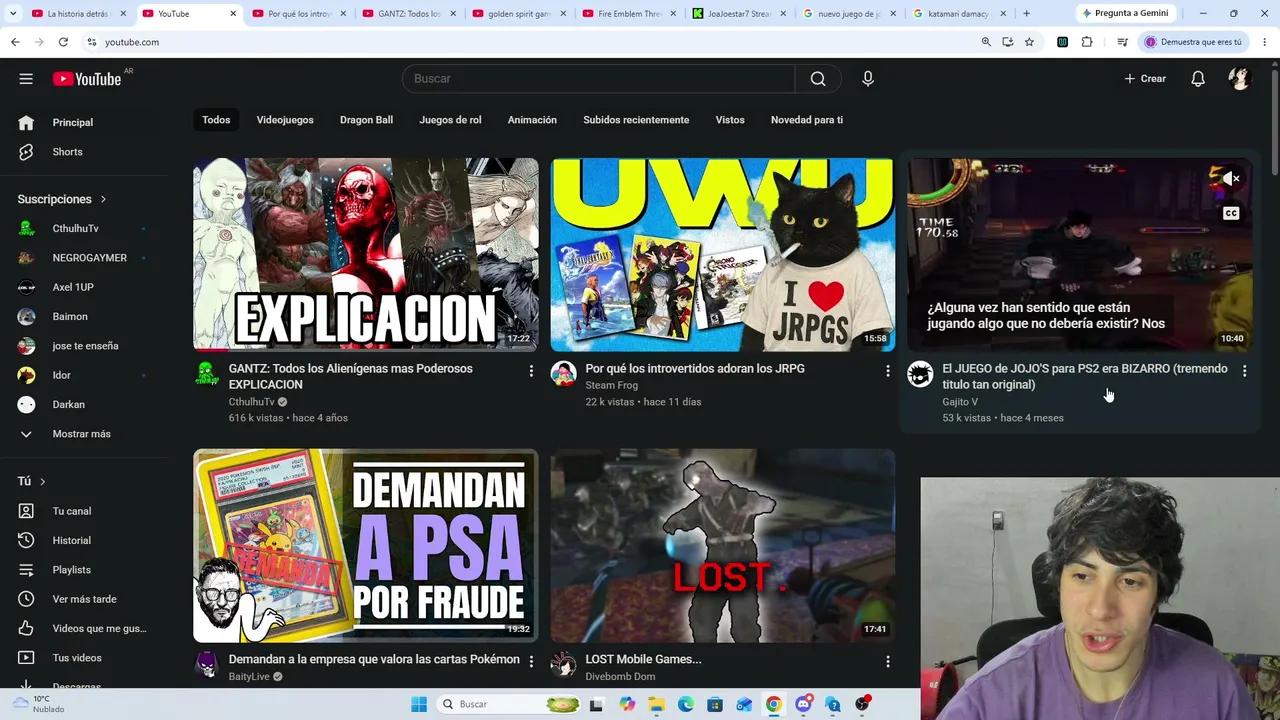Viewport: 1280px width, 720px height.
Task: Open the Baimon subscription
Action: point(82,316)
